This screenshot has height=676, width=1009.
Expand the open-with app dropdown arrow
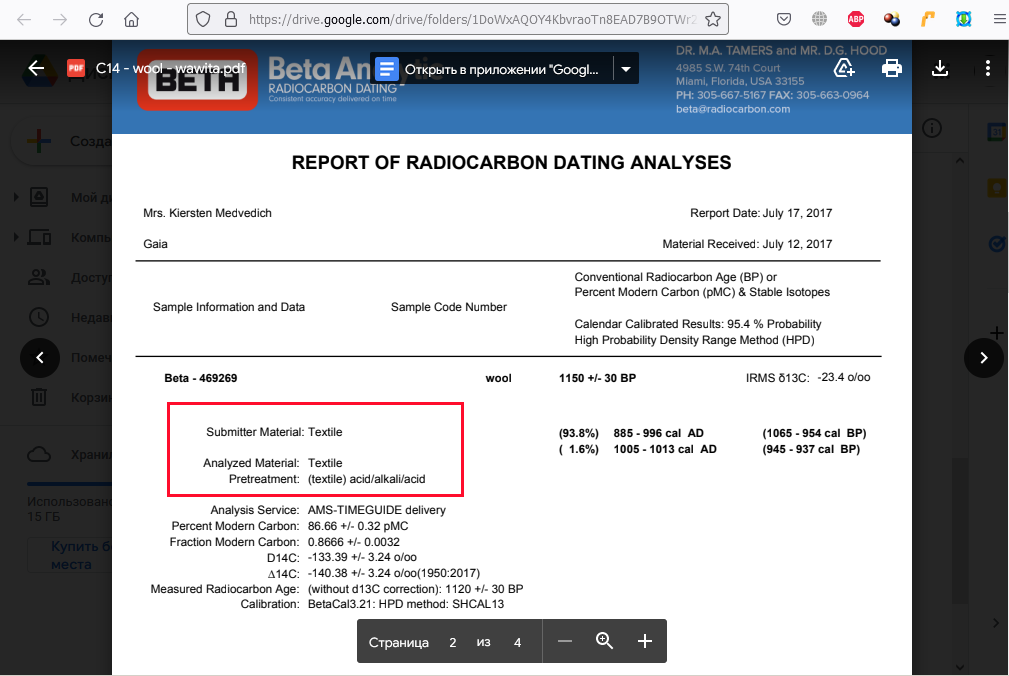625,69
